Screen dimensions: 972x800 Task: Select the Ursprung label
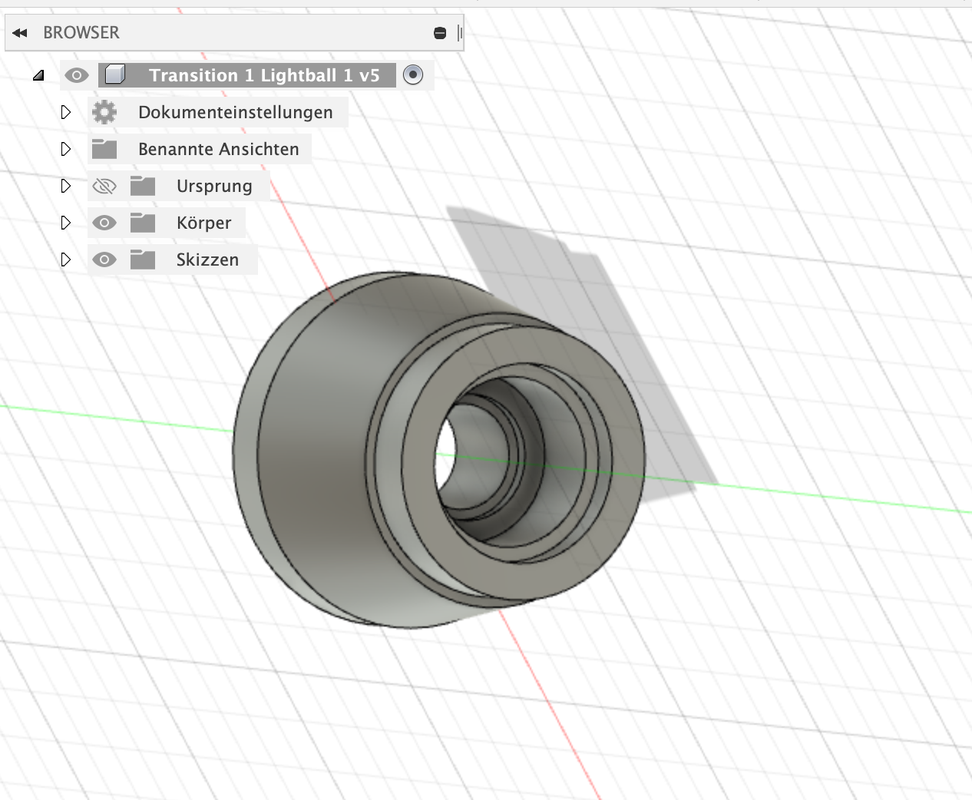click(x=214, y=187)
